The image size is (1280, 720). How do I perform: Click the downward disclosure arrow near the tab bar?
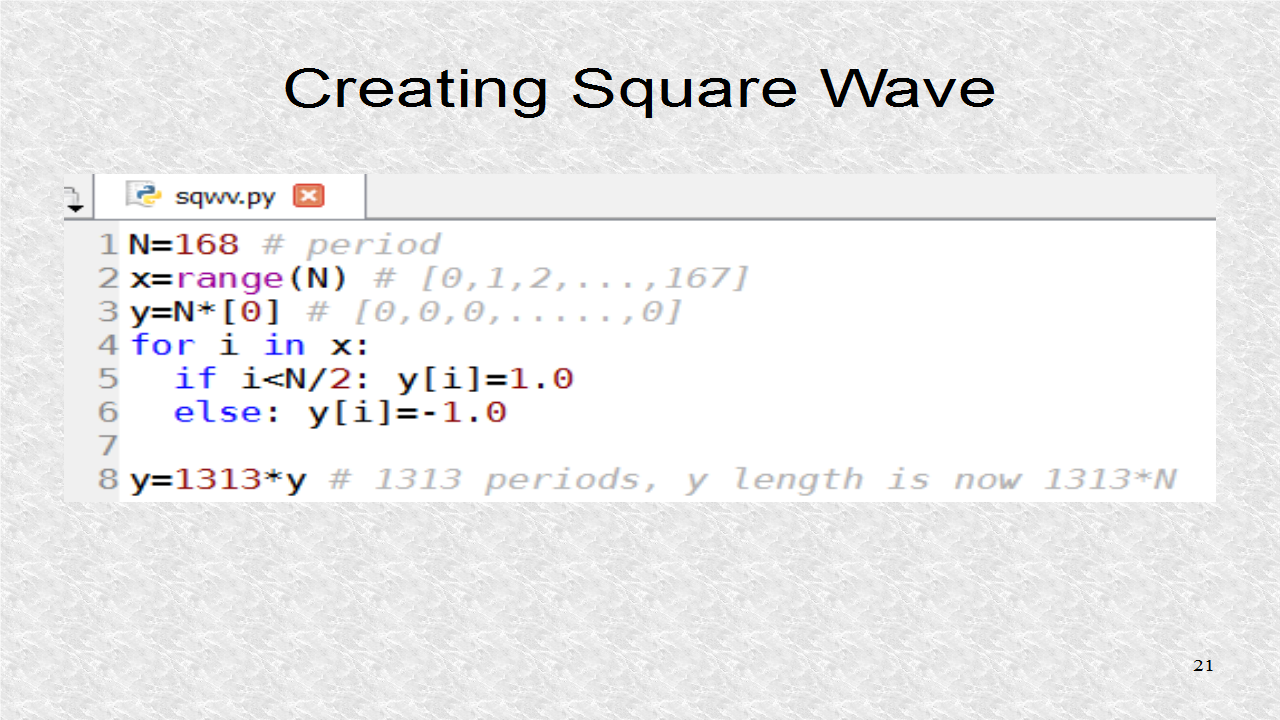76,206
